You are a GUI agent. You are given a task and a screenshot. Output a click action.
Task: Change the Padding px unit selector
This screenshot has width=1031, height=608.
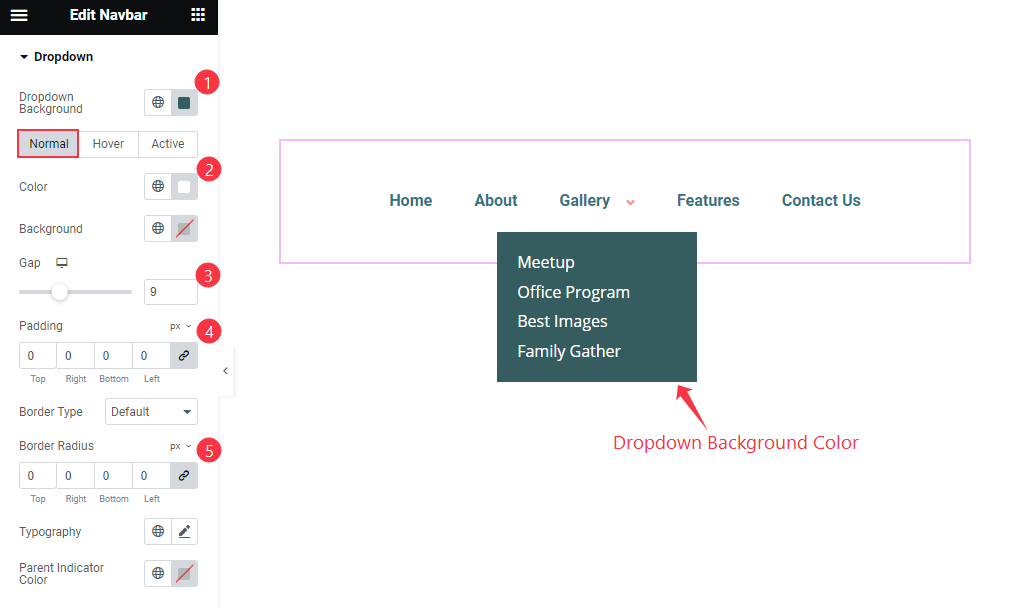pos(180,326)
